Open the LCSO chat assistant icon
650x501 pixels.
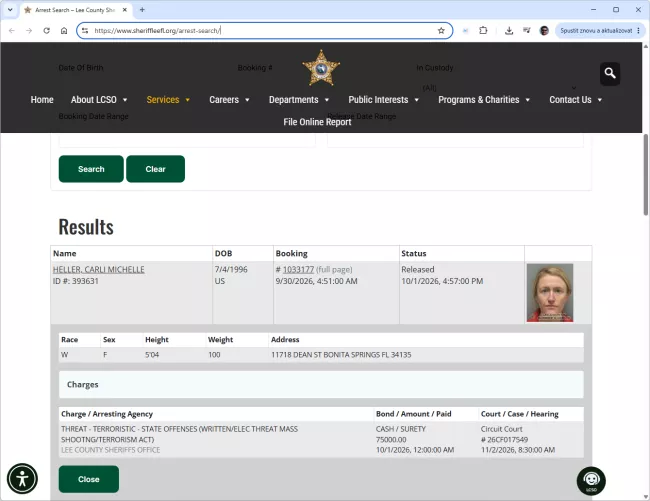tap(591, 481)
